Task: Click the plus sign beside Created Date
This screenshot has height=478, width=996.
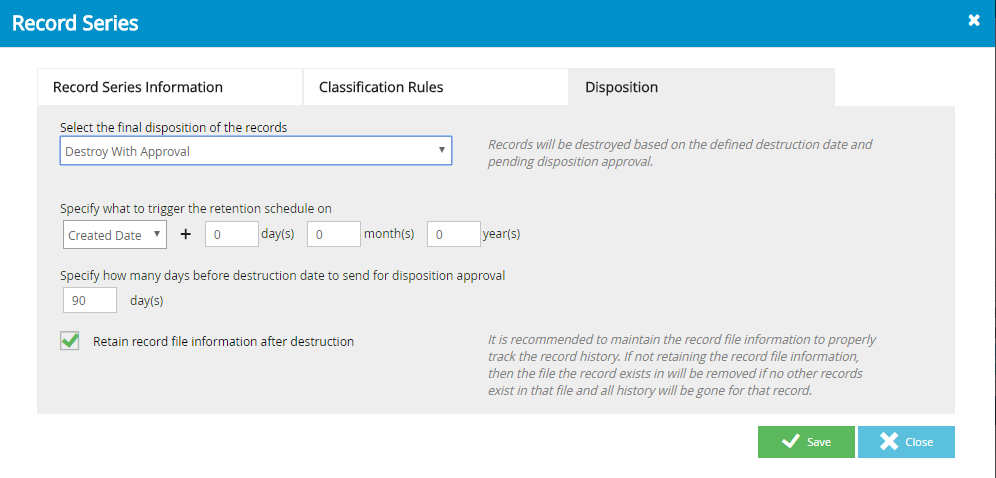Action: [x=185, y=234]
